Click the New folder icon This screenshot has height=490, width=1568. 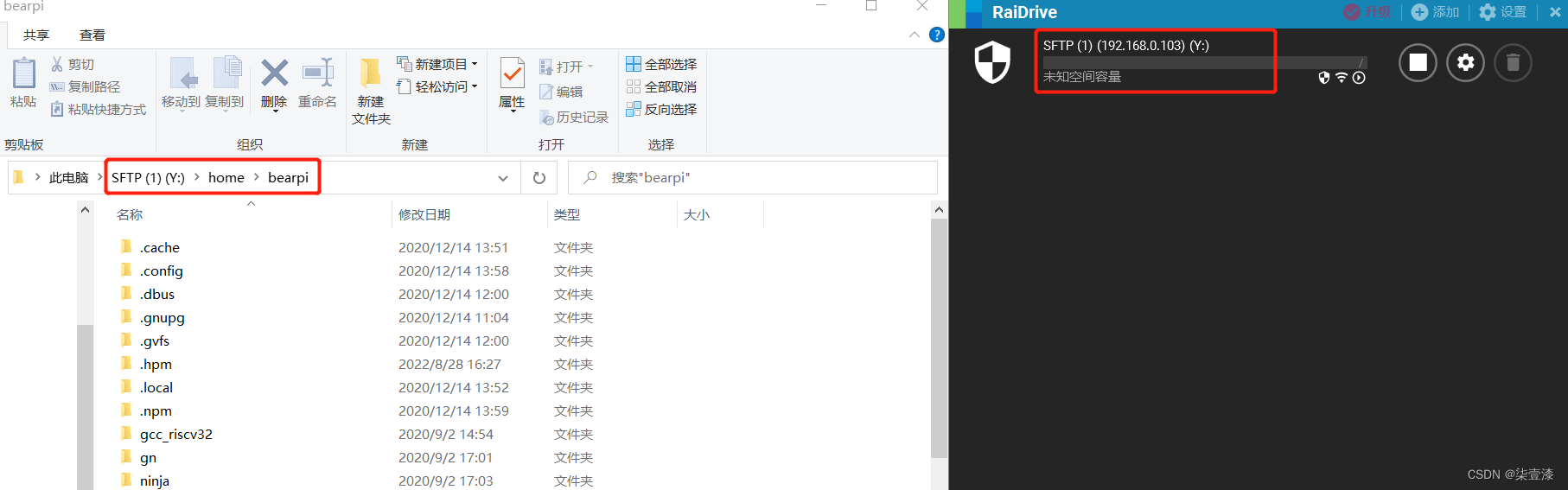click(370, 73)
